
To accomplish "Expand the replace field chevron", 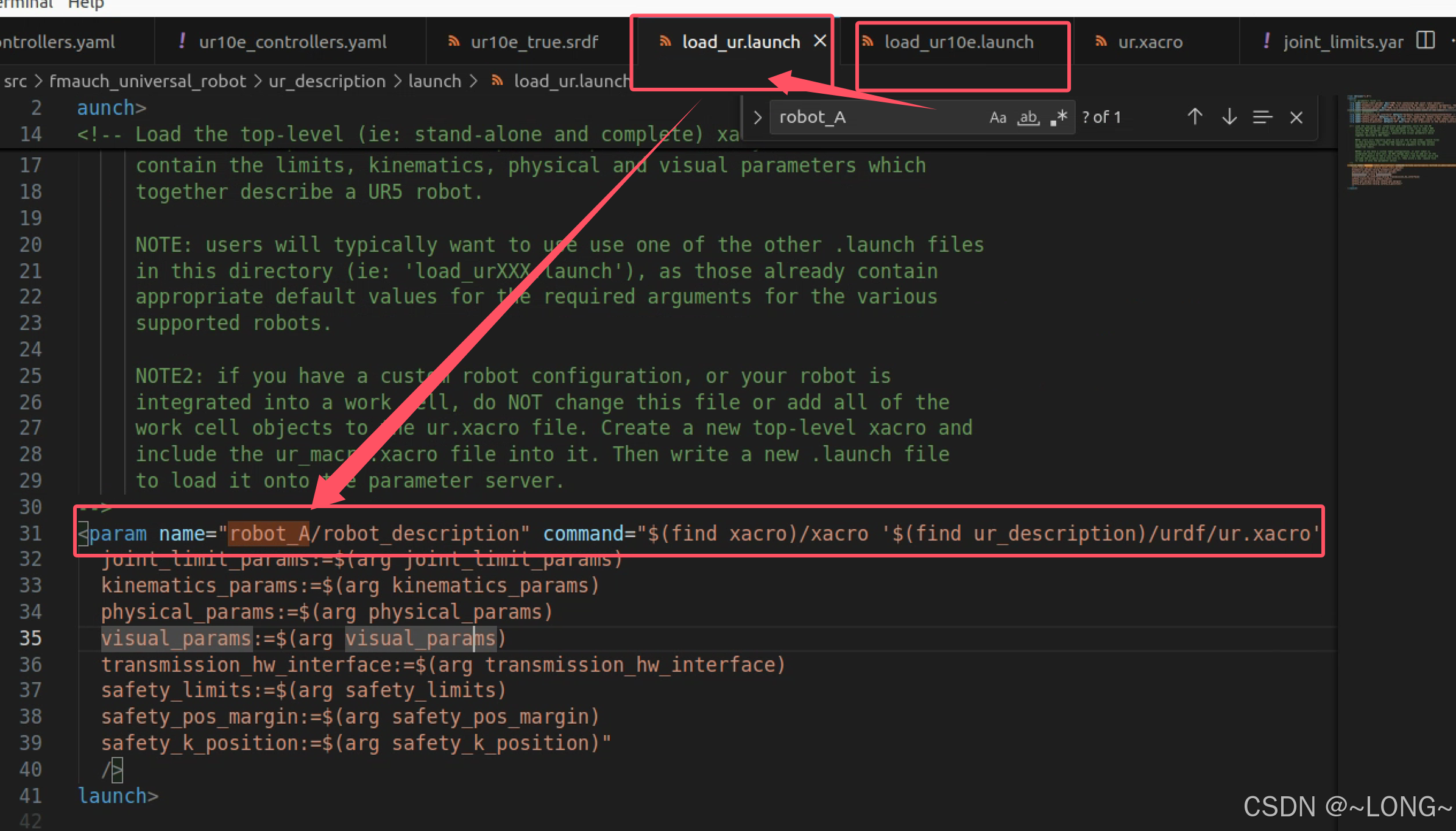I will click(x=757, y=117).
